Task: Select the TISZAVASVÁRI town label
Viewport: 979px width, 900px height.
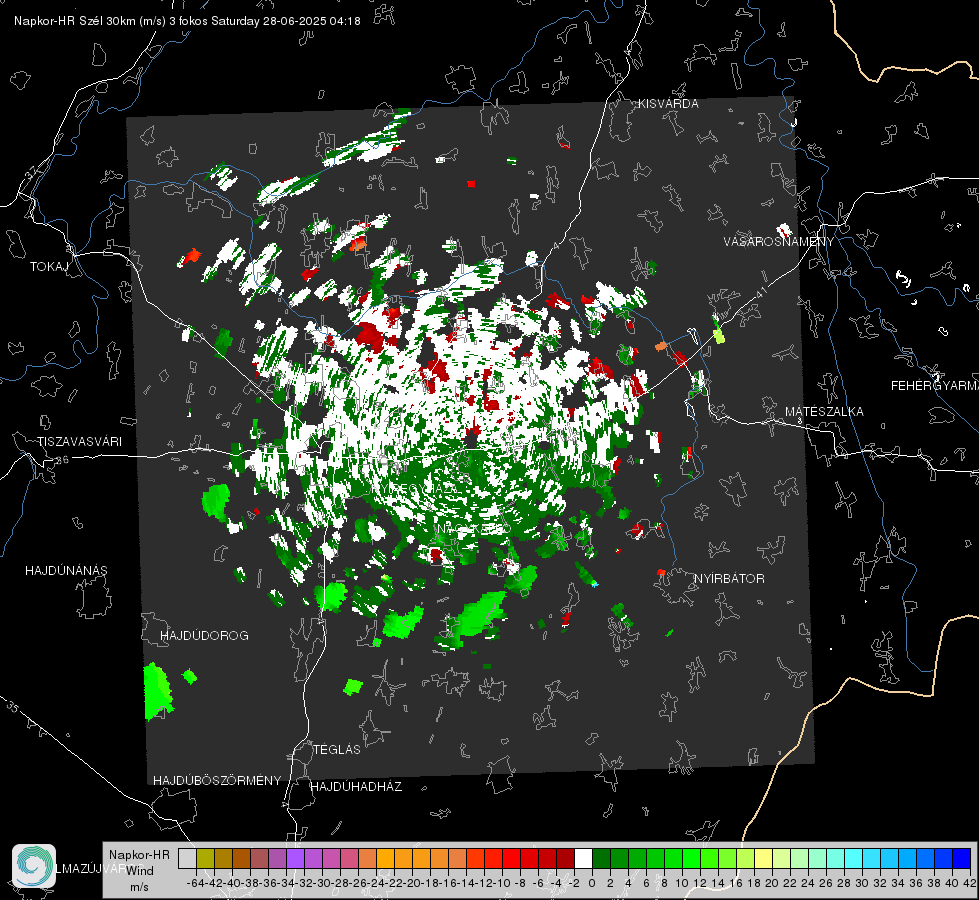Action: (x=79, y=442)
